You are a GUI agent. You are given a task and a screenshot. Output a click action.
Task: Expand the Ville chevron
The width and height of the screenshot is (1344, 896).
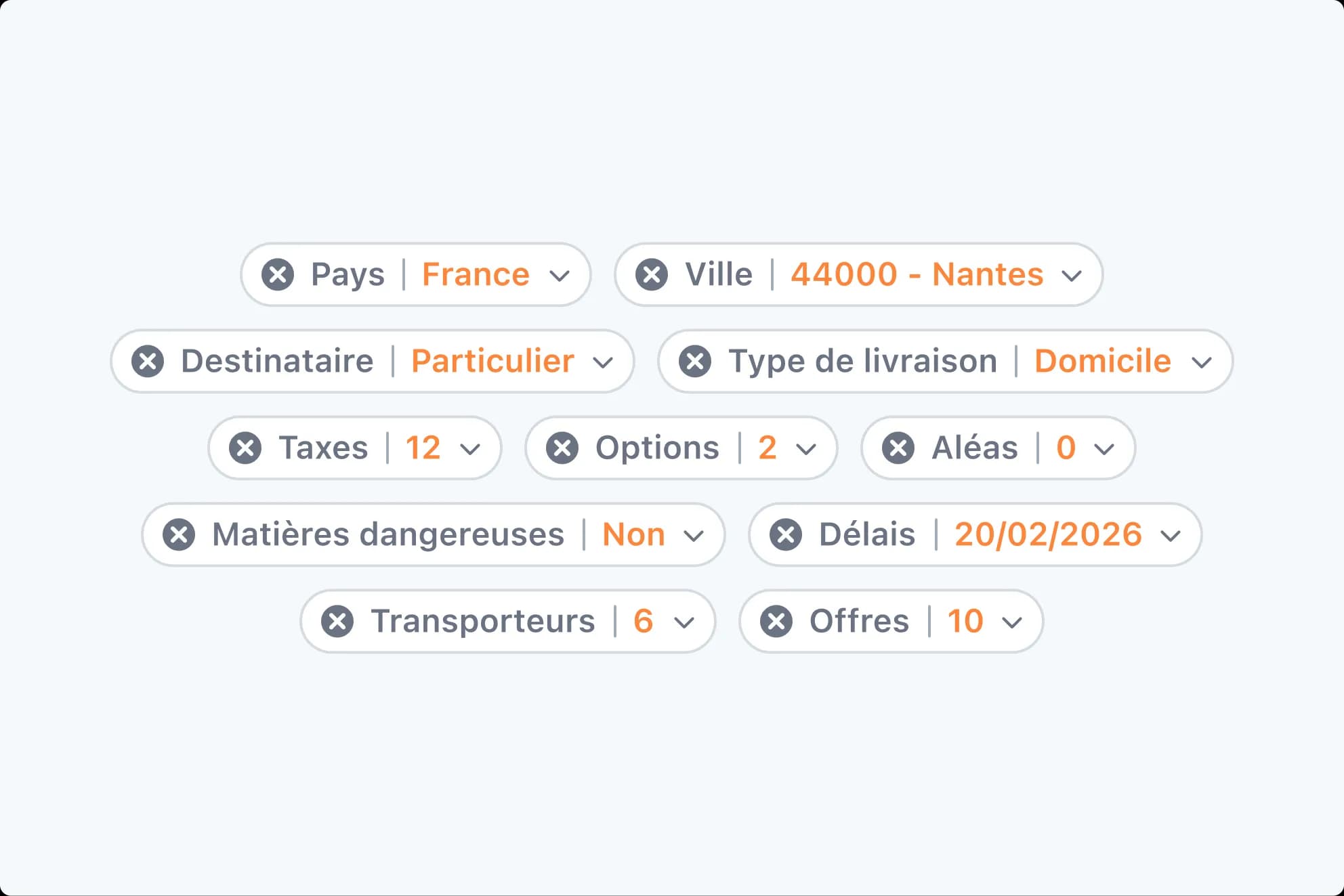click(x=1072, y=276)
